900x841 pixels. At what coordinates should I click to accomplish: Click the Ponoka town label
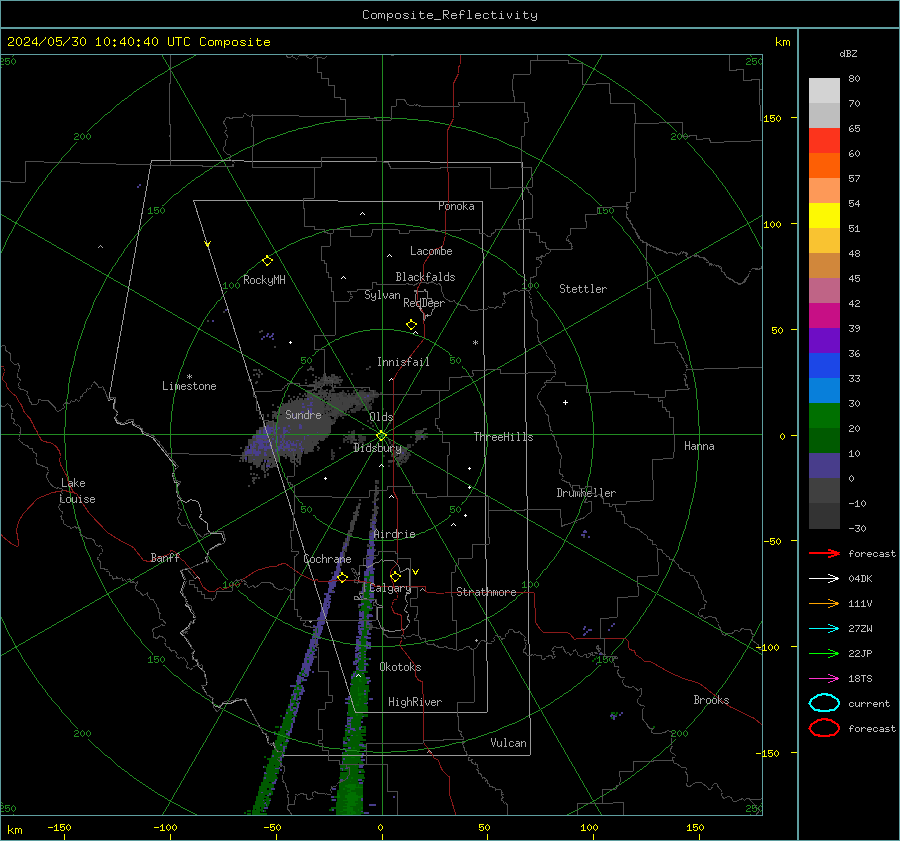click(x=456, y=206)
